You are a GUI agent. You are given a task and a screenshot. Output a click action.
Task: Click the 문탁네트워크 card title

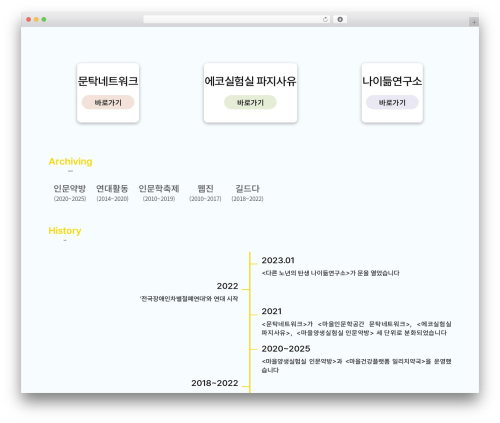point(108,81)
